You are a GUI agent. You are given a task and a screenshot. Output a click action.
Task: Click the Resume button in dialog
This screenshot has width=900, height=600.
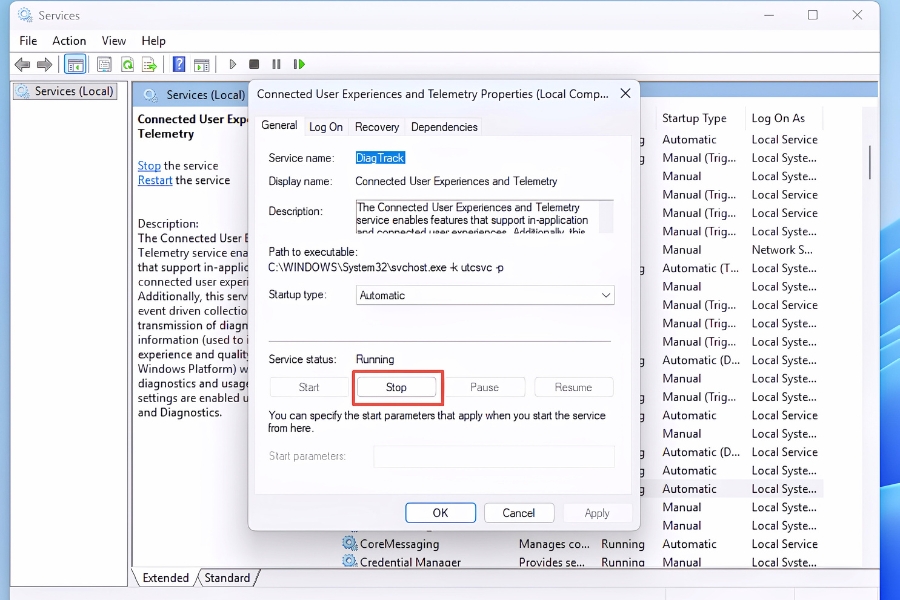coord(573,388)
